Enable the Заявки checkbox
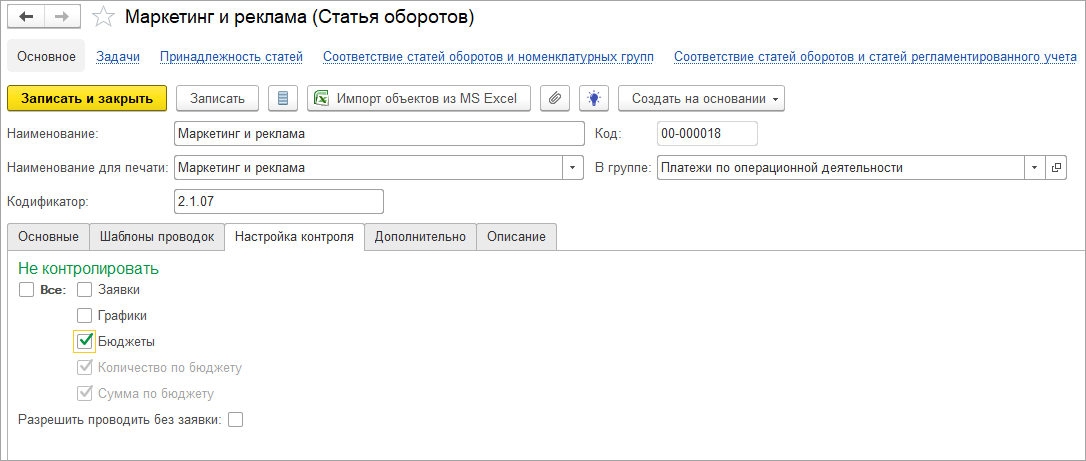This screenshot has width=1086, height=461. tap(85, 290)
